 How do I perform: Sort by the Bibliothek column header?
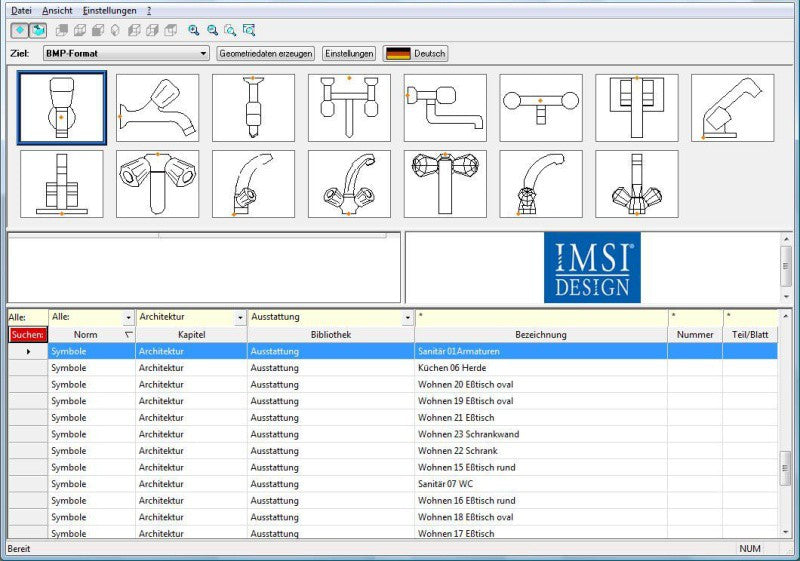pos(331,335)
